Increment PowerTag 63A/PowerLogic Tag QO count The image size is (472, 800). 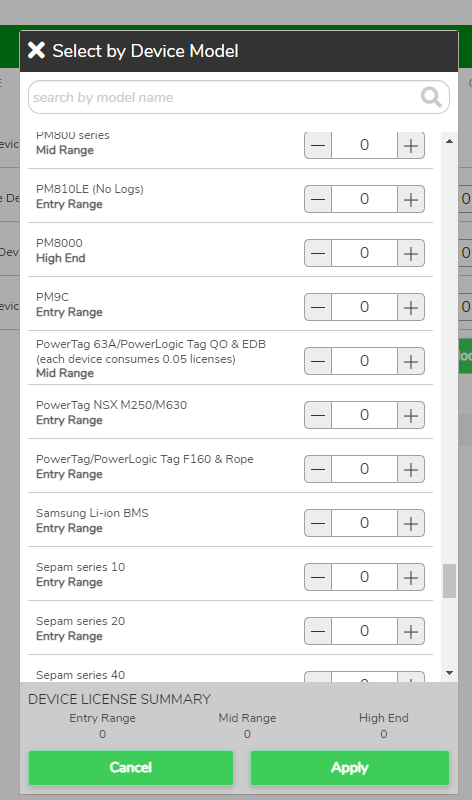(411, 361)
